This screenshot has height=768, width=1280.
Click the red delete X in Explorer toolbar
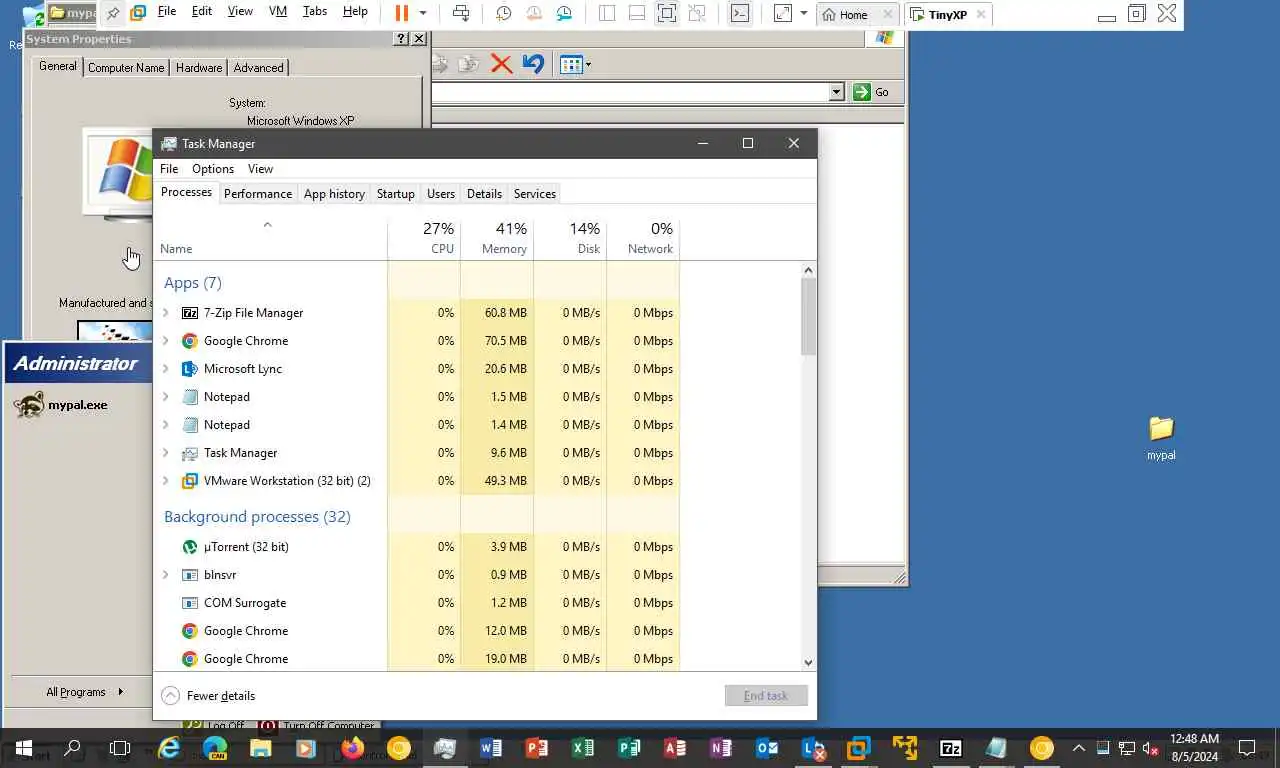pyautogui.click(x=502, y=65)
